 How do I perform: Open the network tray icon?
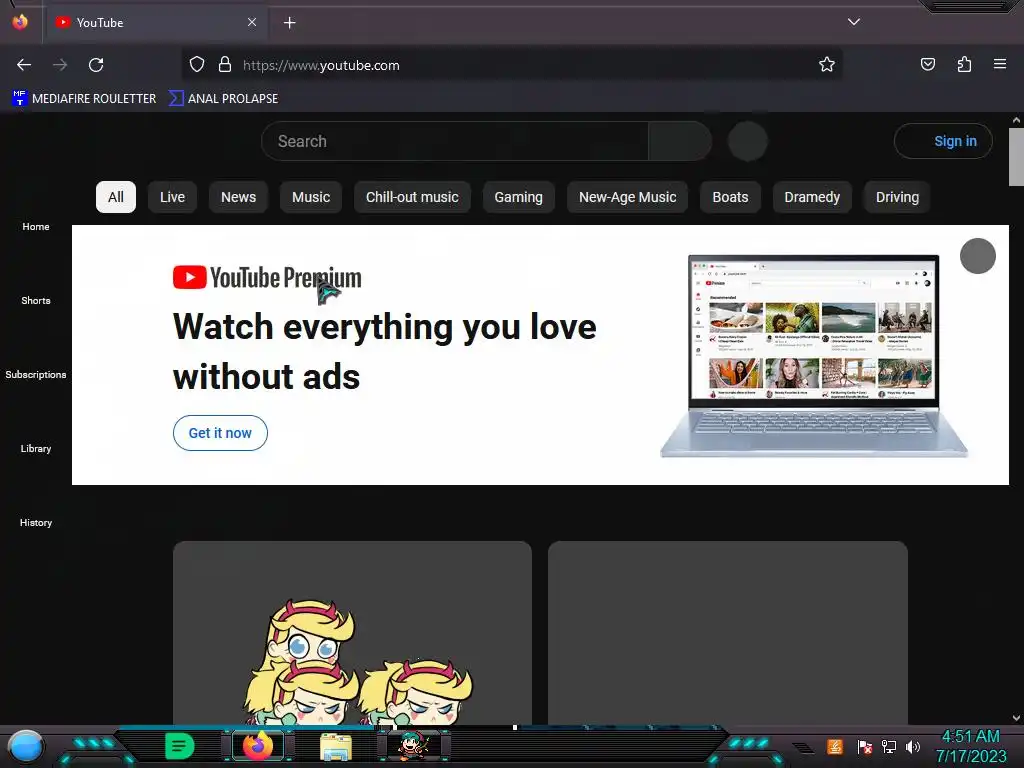[x=888, y=746]
